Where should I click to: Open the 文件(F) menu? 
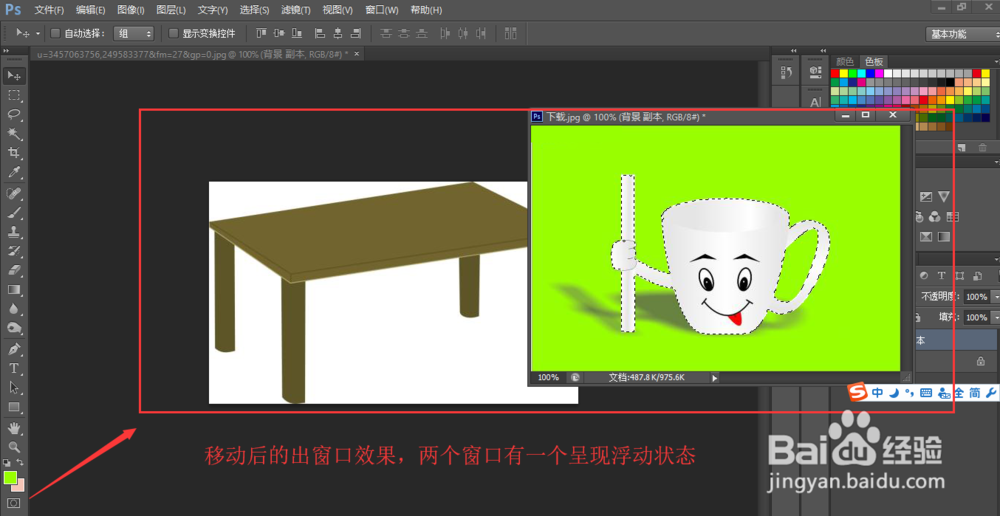click(x=49, y=10)
